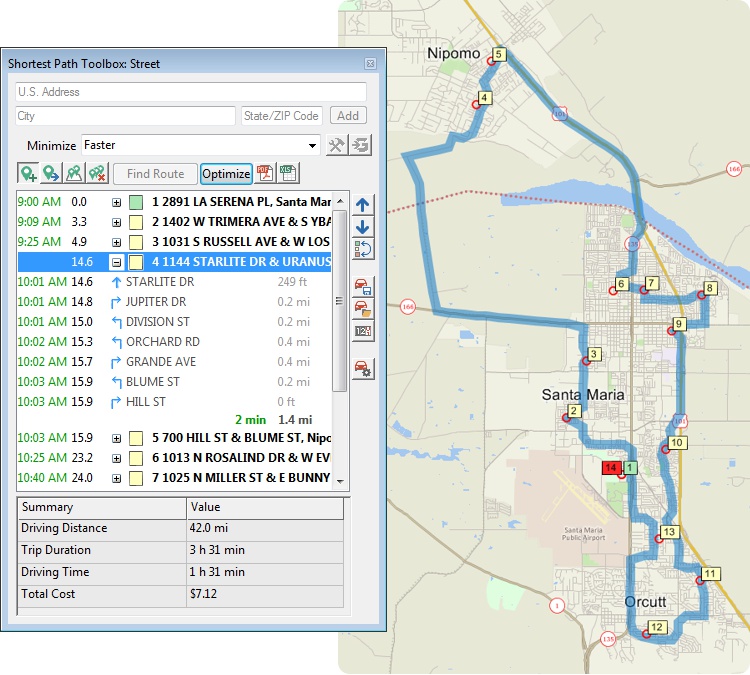Click stop marker 12 on the map
The image size is (750, 675).
tap(656, 628)
